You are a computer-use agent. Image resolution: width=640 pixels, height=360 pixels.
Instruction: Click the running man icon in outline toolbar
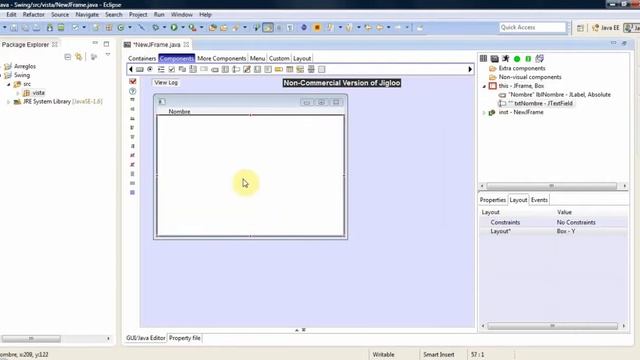point(506,59)
